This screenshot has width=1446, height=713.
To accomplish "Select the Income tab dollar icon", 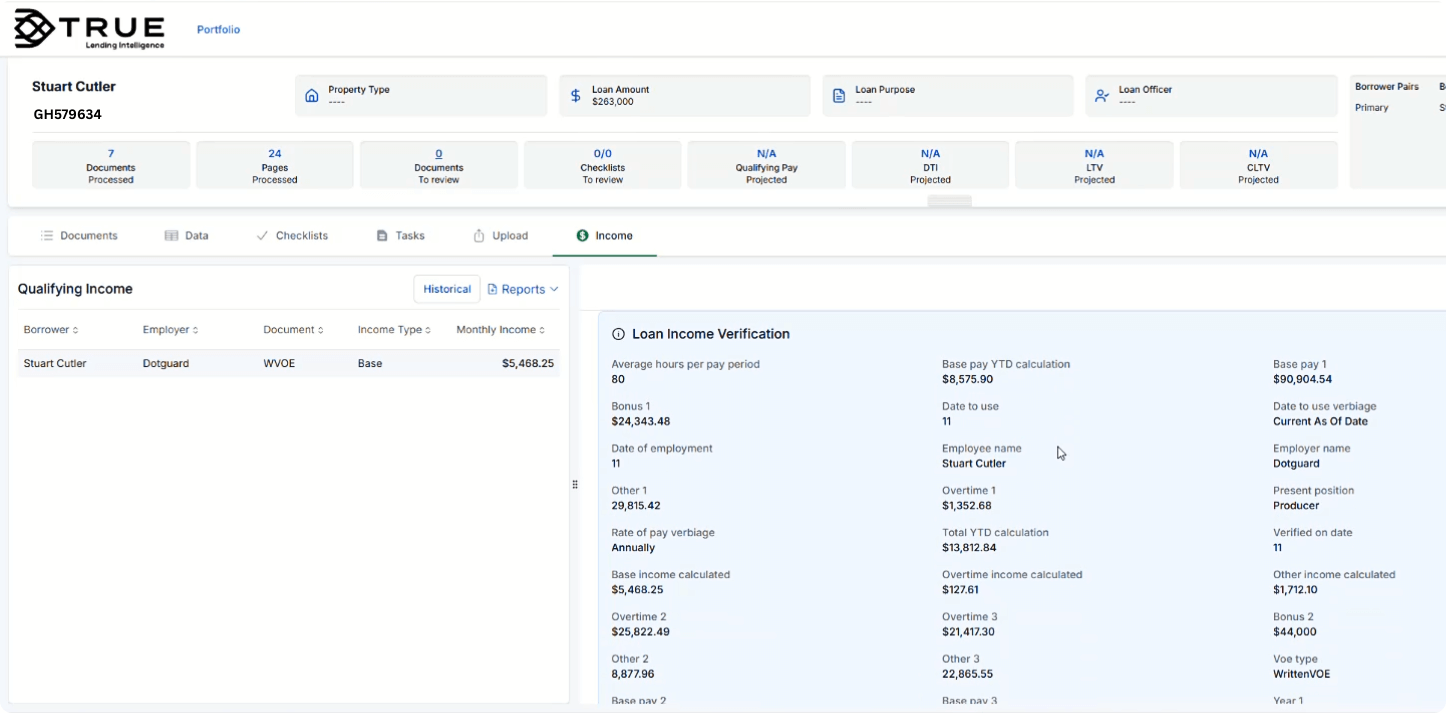I will click(x=582, y=236).
